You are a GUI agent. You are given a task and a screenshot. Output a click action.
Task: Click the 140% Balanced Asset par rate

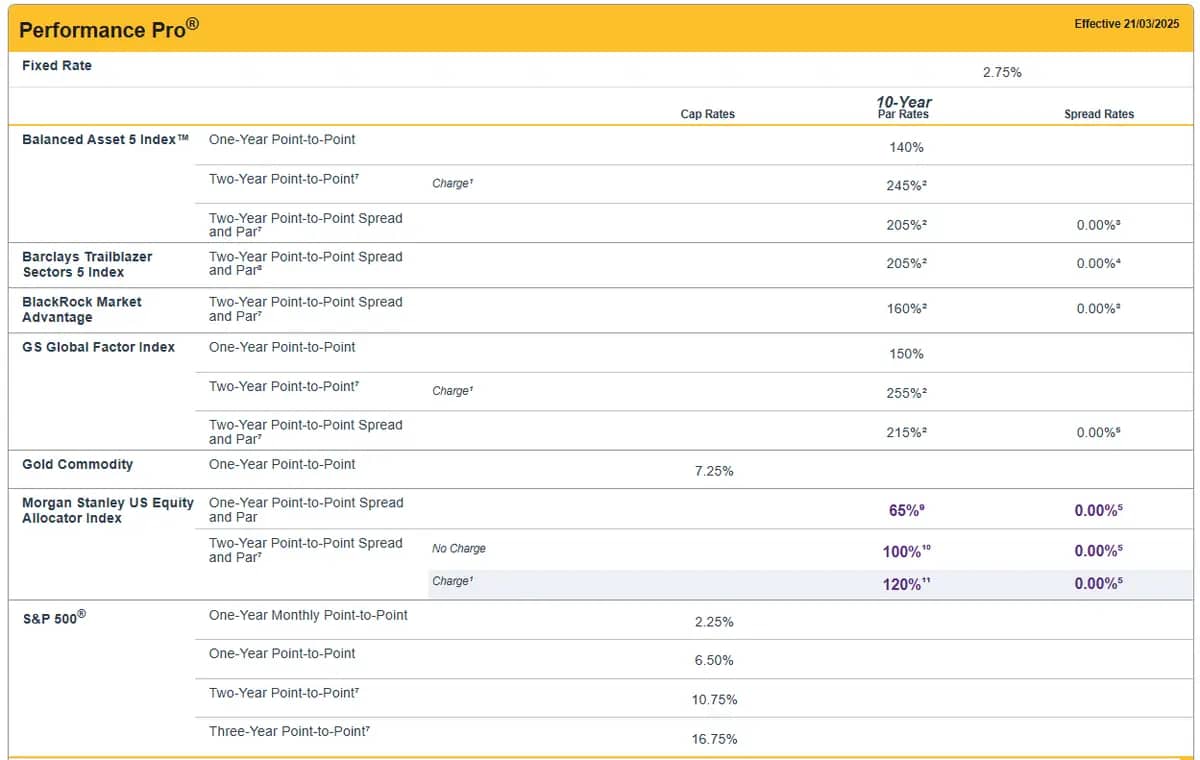coord(905,147)
